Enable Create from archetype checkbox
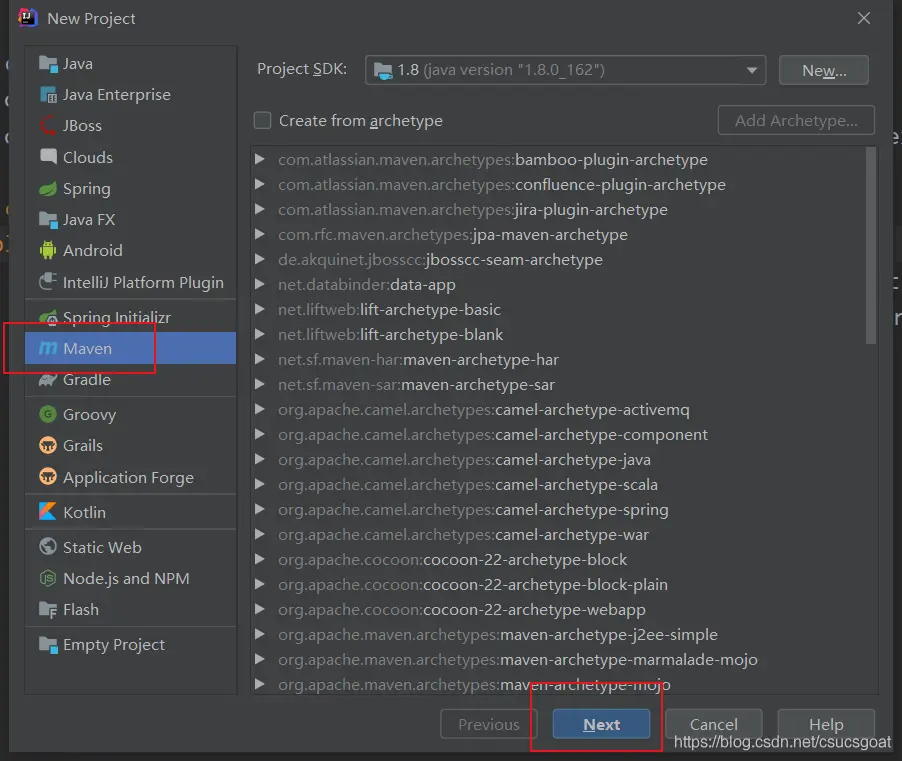Image resolution: width=902 pixels, height=761 pixels. click(x=263, y=121)
